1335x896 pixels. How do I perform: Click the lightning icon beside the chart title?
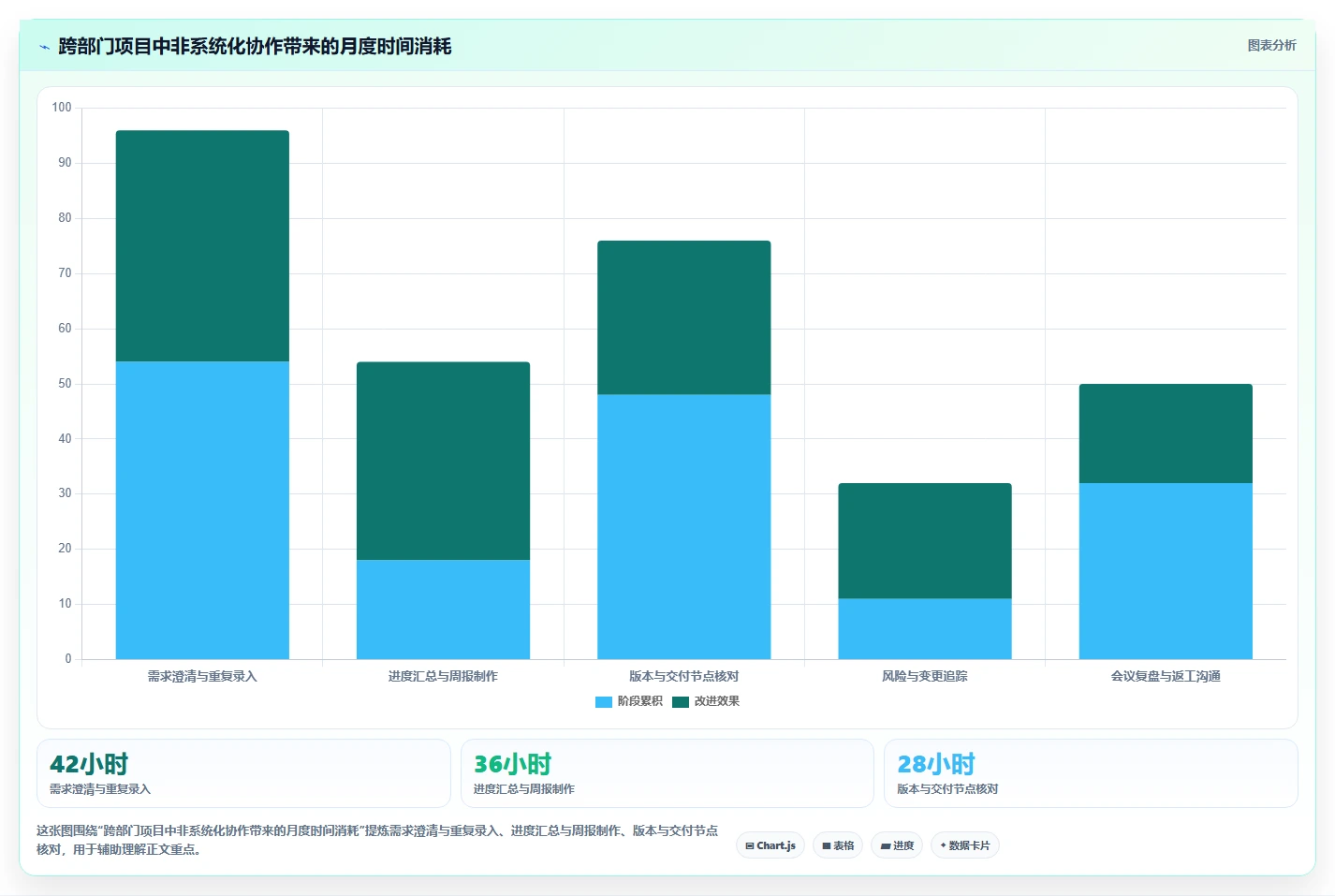(x=44, y=47)
